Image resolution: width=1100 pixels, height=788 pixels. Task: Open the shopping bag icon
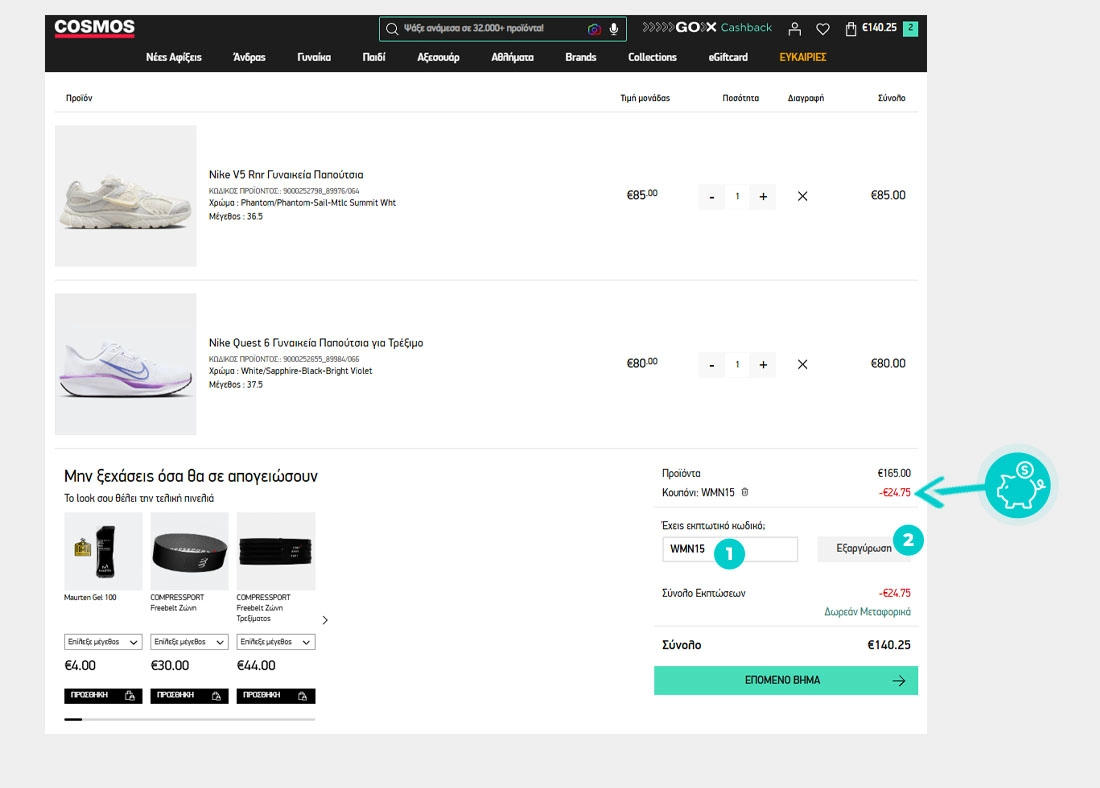[850, 29]
